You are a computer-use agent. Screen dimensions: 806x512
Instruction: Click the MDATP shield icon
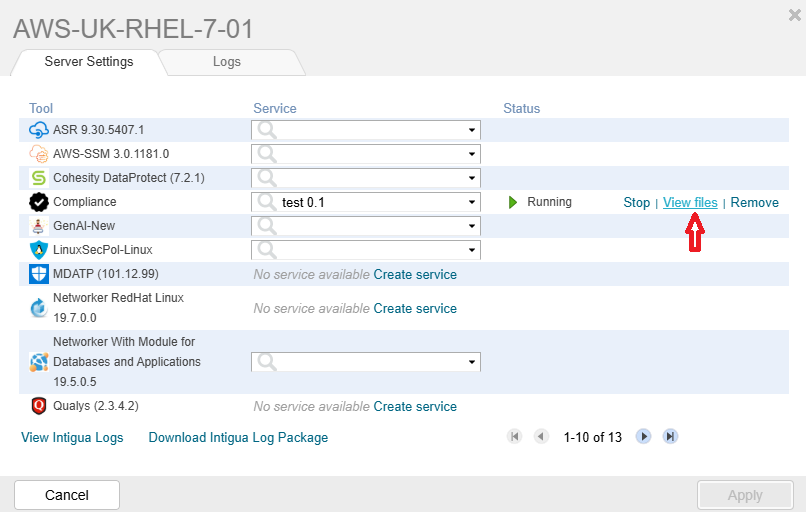point(39,274)
